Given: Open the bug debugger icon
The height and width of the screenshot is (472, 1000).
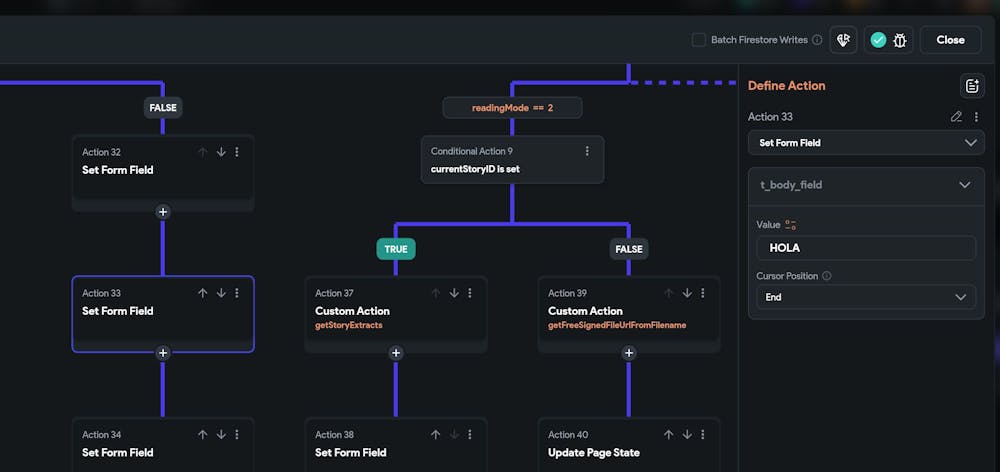Looking at the screenshot, I should click(900, 40).
